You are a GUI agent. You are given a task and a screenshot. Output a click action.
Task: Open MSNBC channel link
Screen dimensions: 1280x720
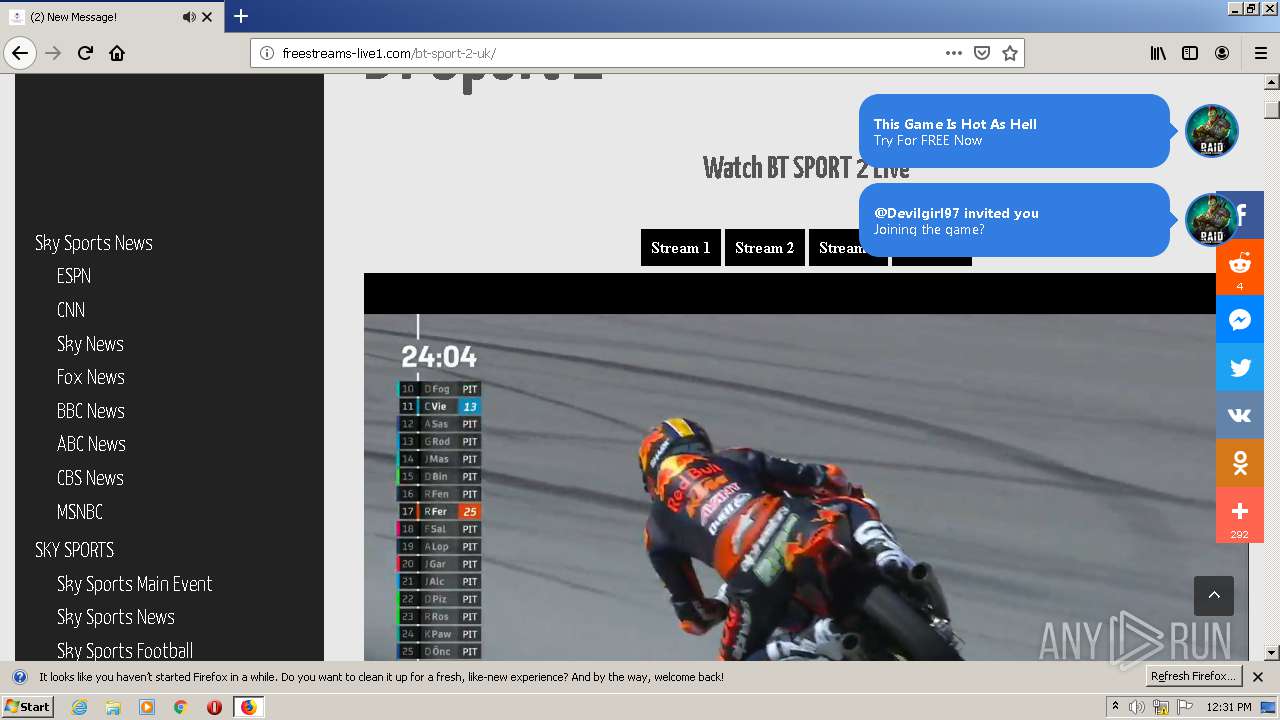tap(80, 512)
